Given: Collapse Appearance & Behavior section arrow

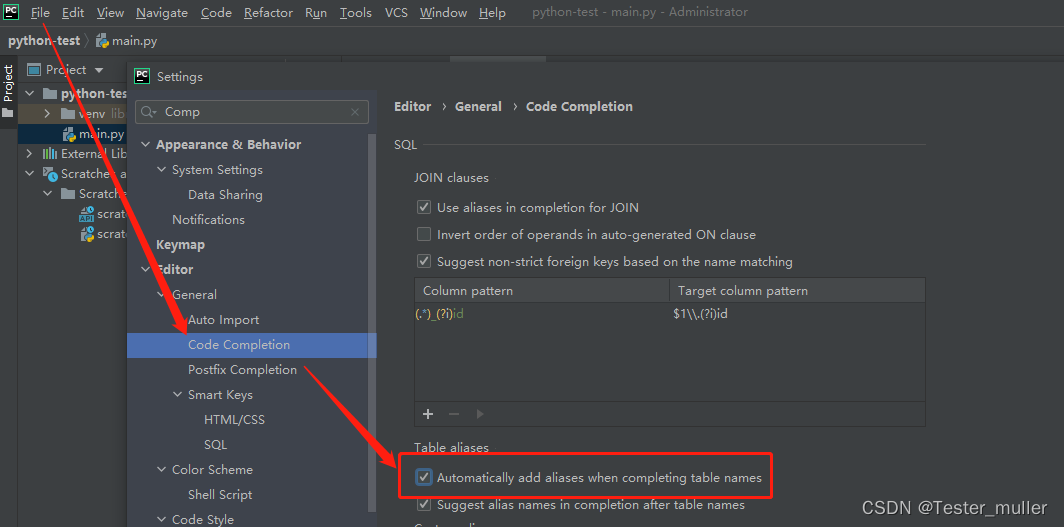Looking at the screenshot, I should click(145, 144).
